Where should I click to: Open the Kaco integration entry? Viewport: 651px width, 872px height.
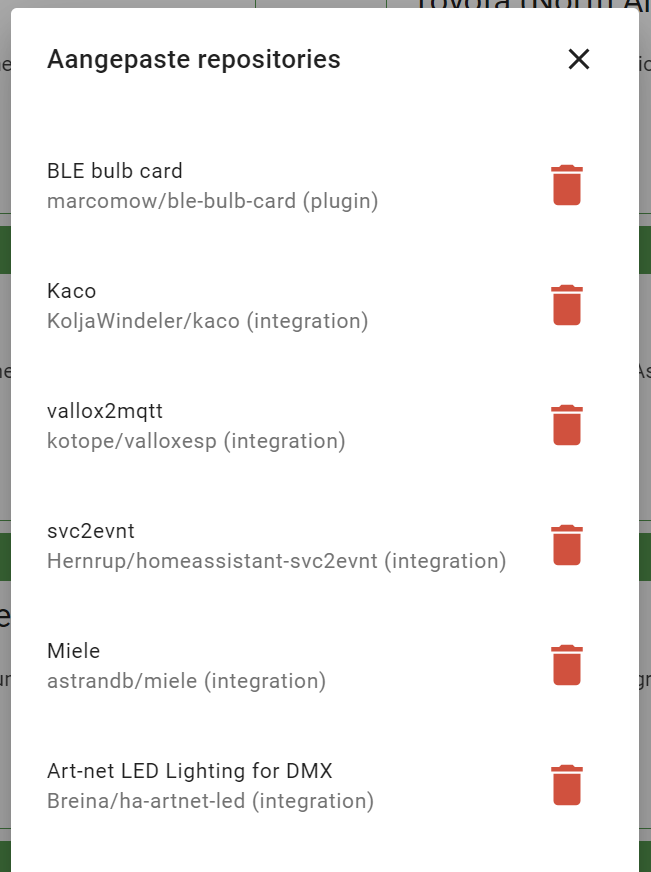[x=73, y=290]
